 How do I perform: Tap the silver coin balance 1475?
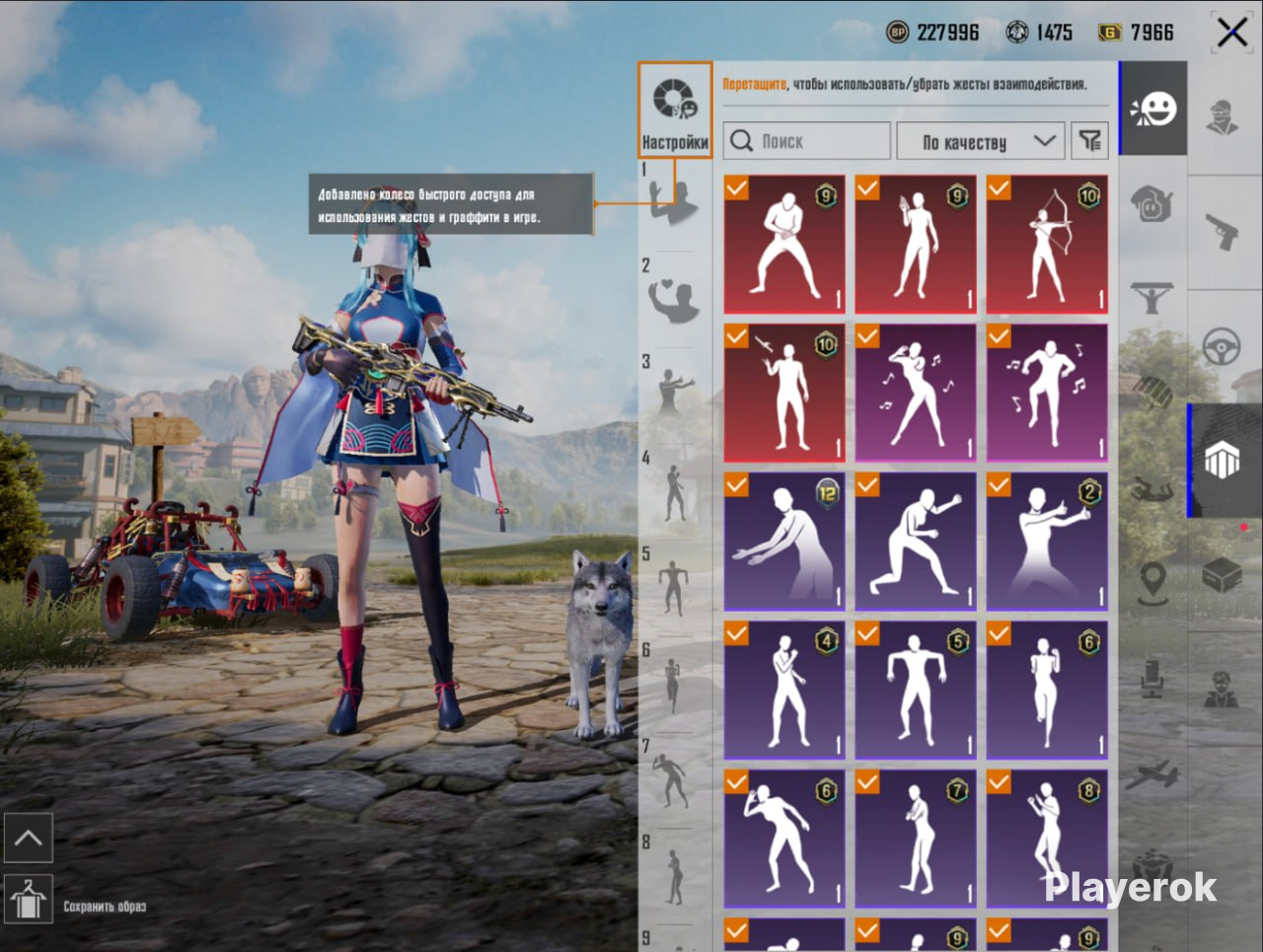click(x=1039, y=33)
